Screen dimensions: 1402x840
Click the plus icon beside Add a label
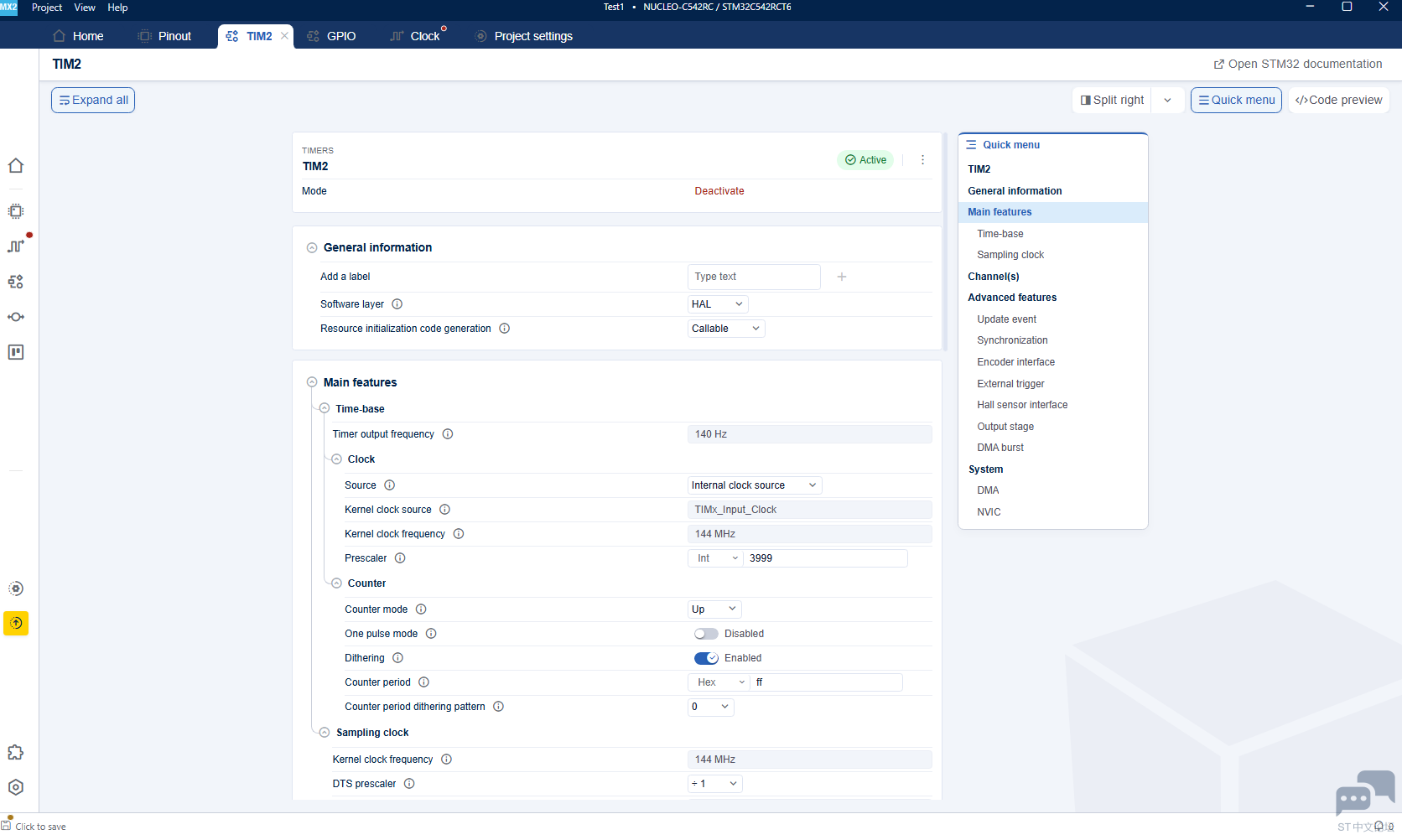[x=842, y=277]
